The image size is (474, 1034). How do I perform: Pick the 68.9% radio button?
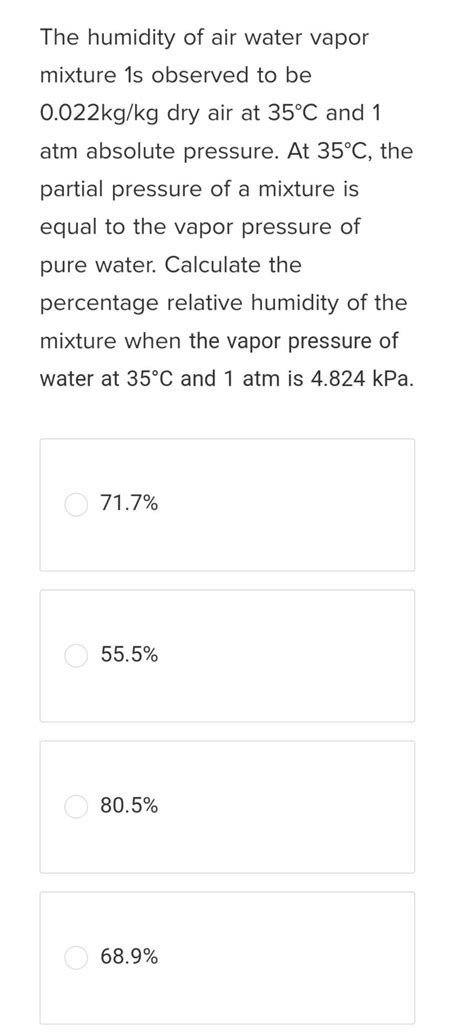76,958
